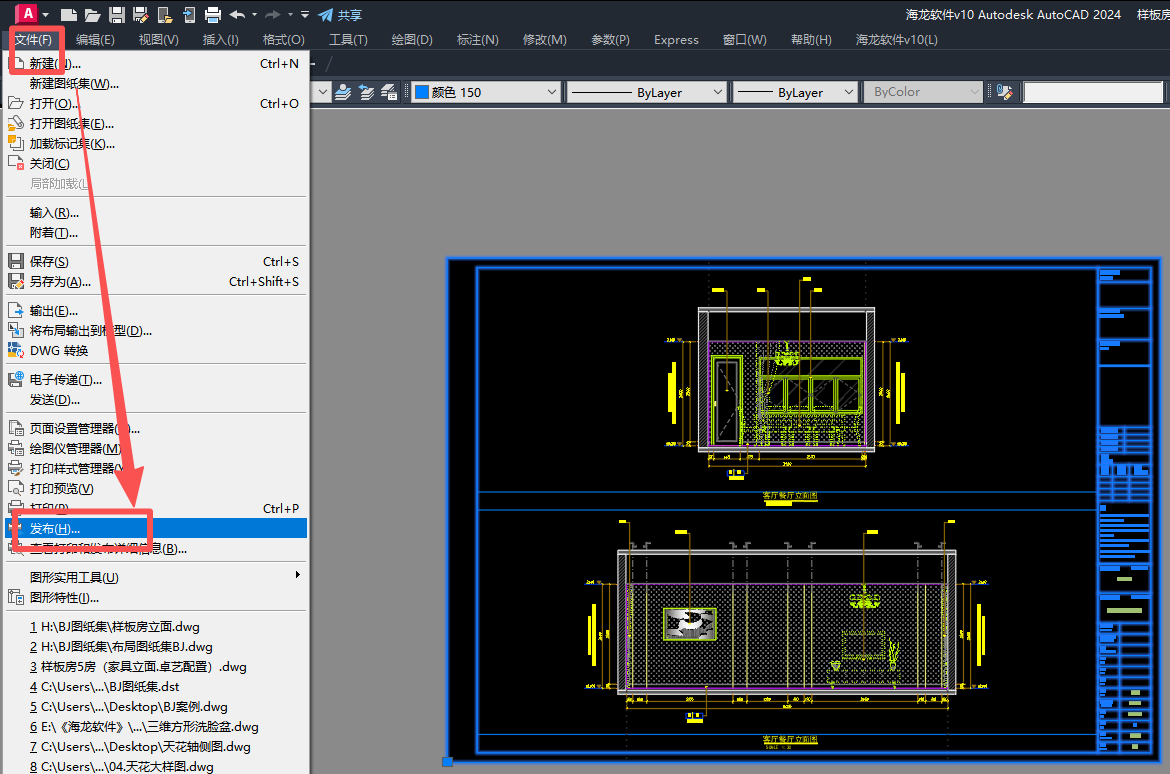Open the 颜色 150 color control
Image resolution: width=1170 pixels, height=774 pixels.
[485, 92]
